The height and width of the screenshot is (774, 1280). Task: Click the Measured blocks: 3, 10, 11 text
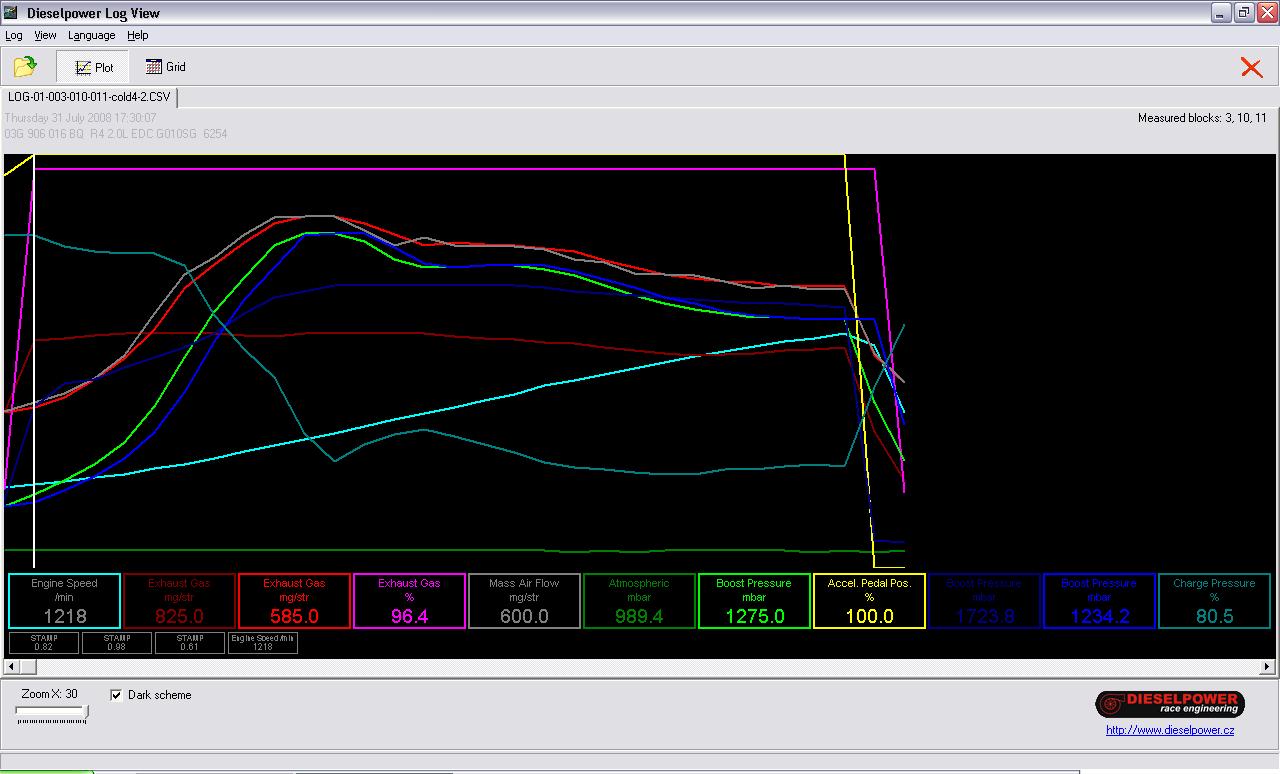(x=1202, y=118)
